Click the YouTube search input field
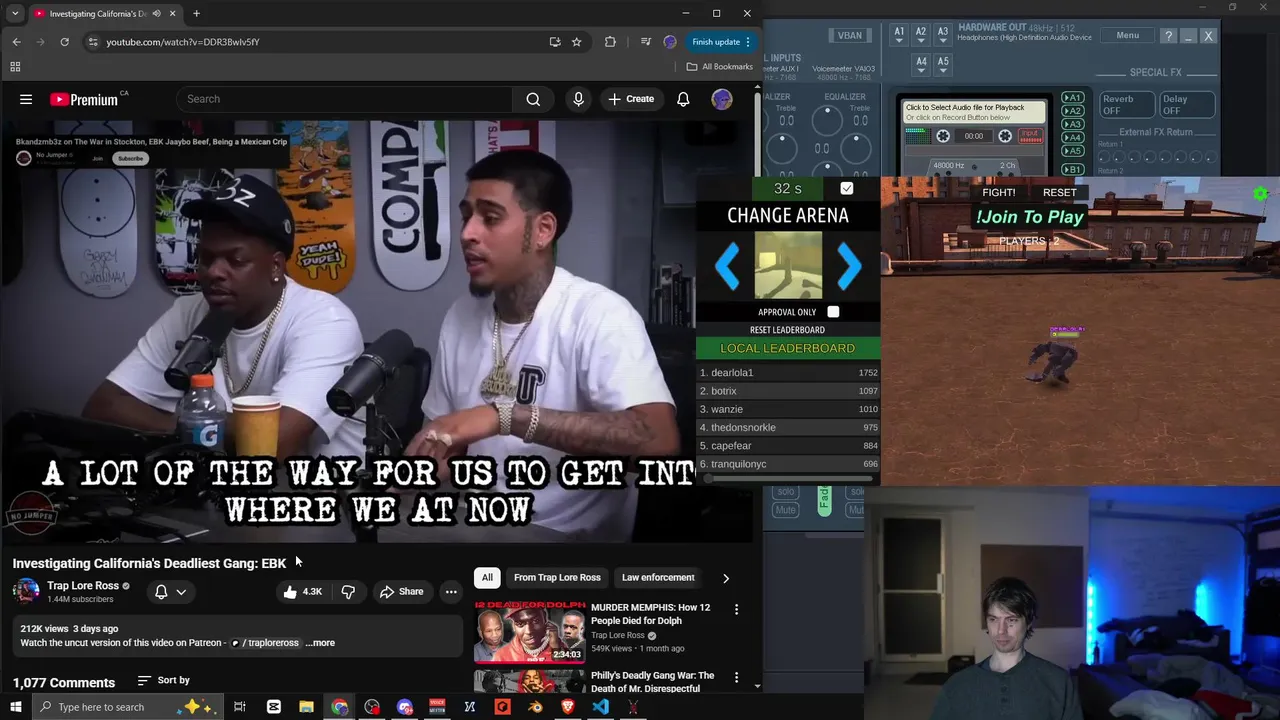Viewport: 1280px width, 720px height. pyautogui.click(x=345, y=99)
